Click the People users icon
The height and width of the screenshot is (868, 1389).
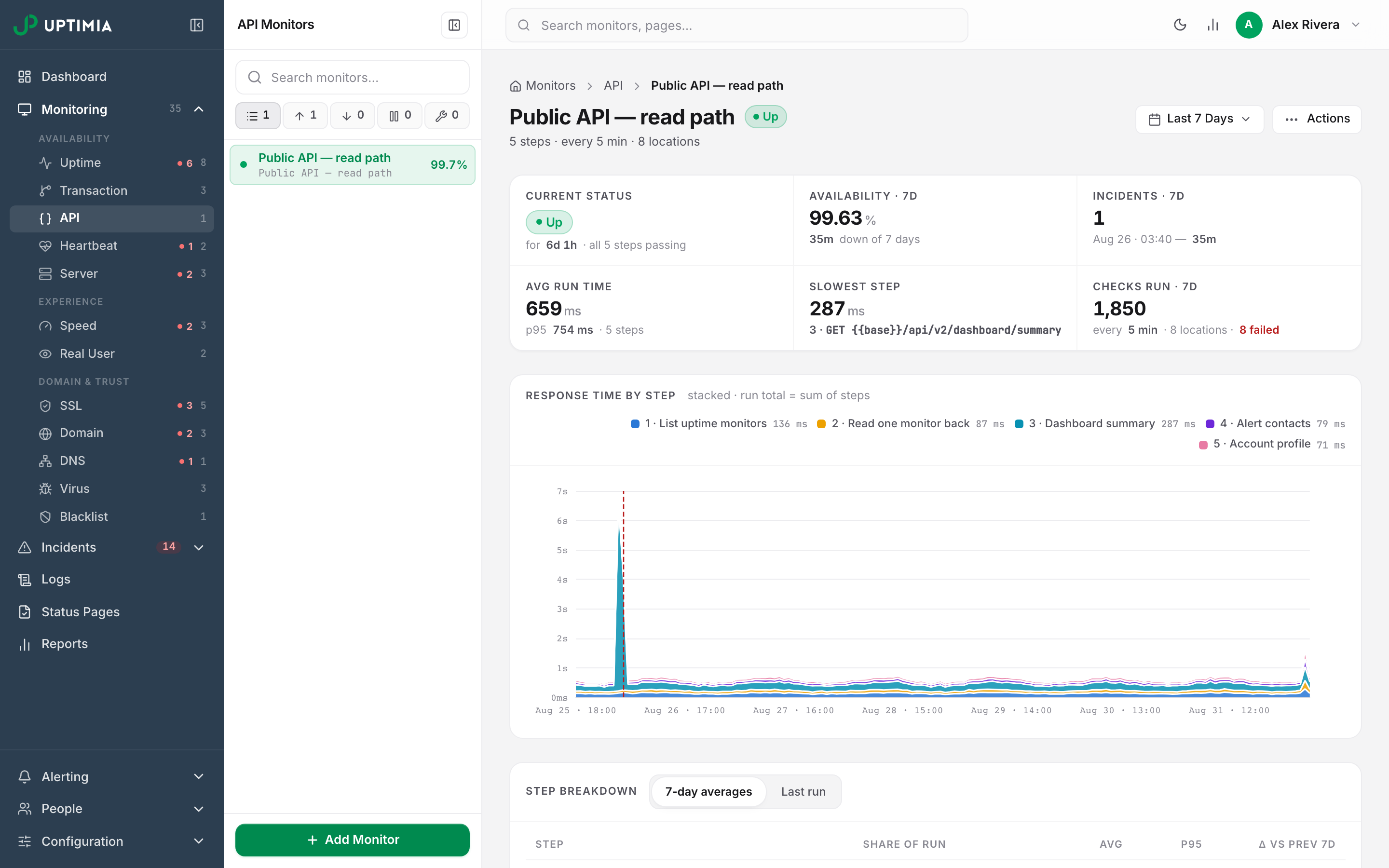click(25, 809)
